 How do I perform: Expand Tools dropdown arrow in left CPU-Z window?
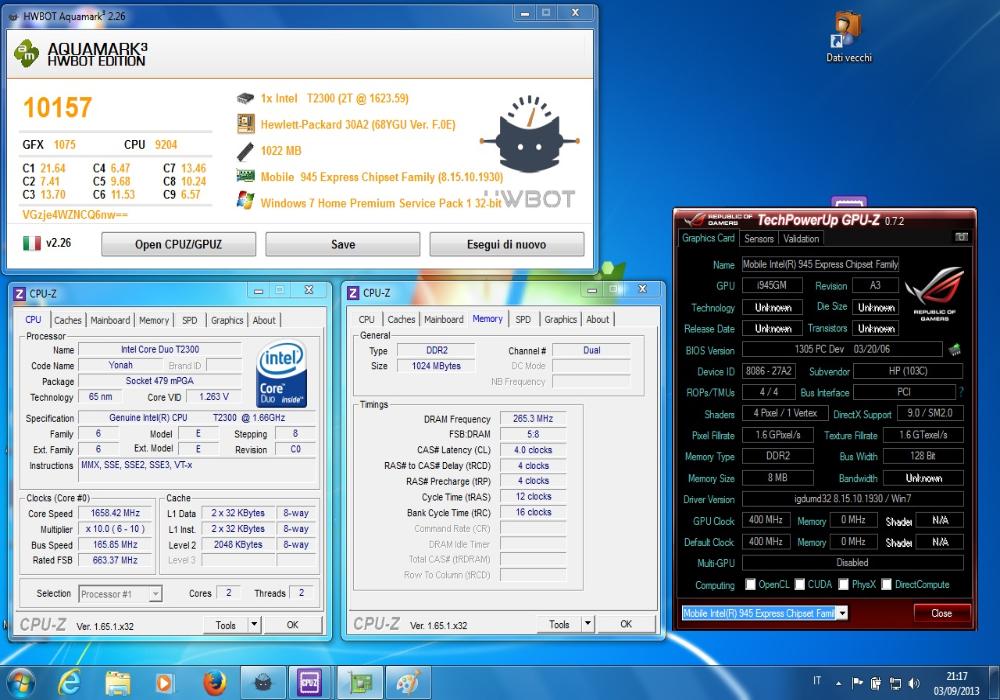click(x=254, y=624)
